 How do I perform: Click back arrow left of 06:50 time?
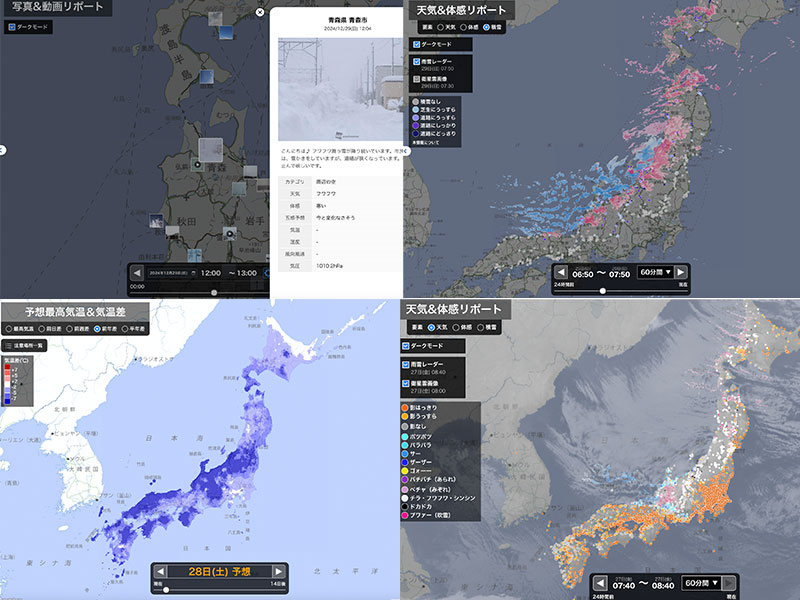pyautogui.click(x=562, y=272)
